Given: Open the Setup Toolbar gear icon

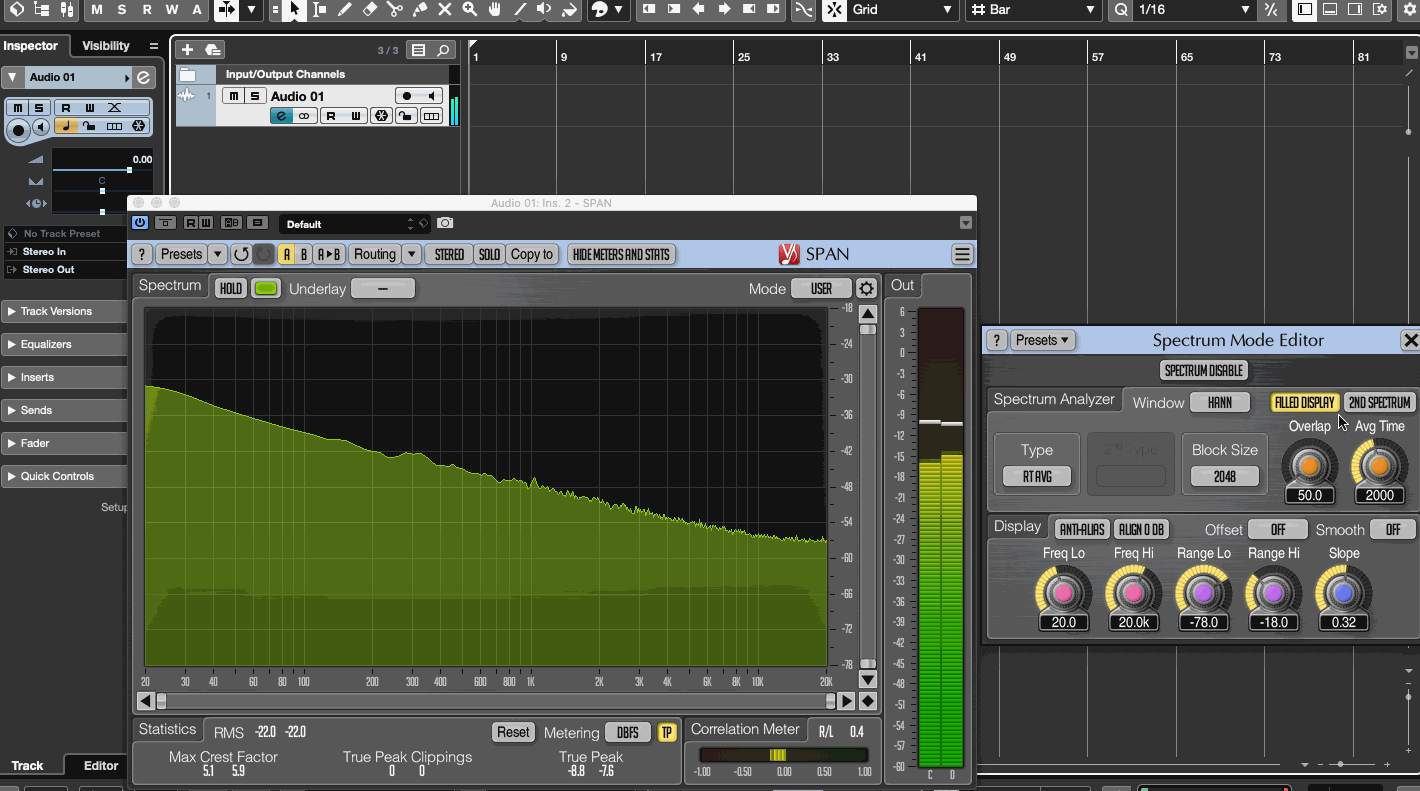Looking at the screenshot, I should (x=1408, y=10).
